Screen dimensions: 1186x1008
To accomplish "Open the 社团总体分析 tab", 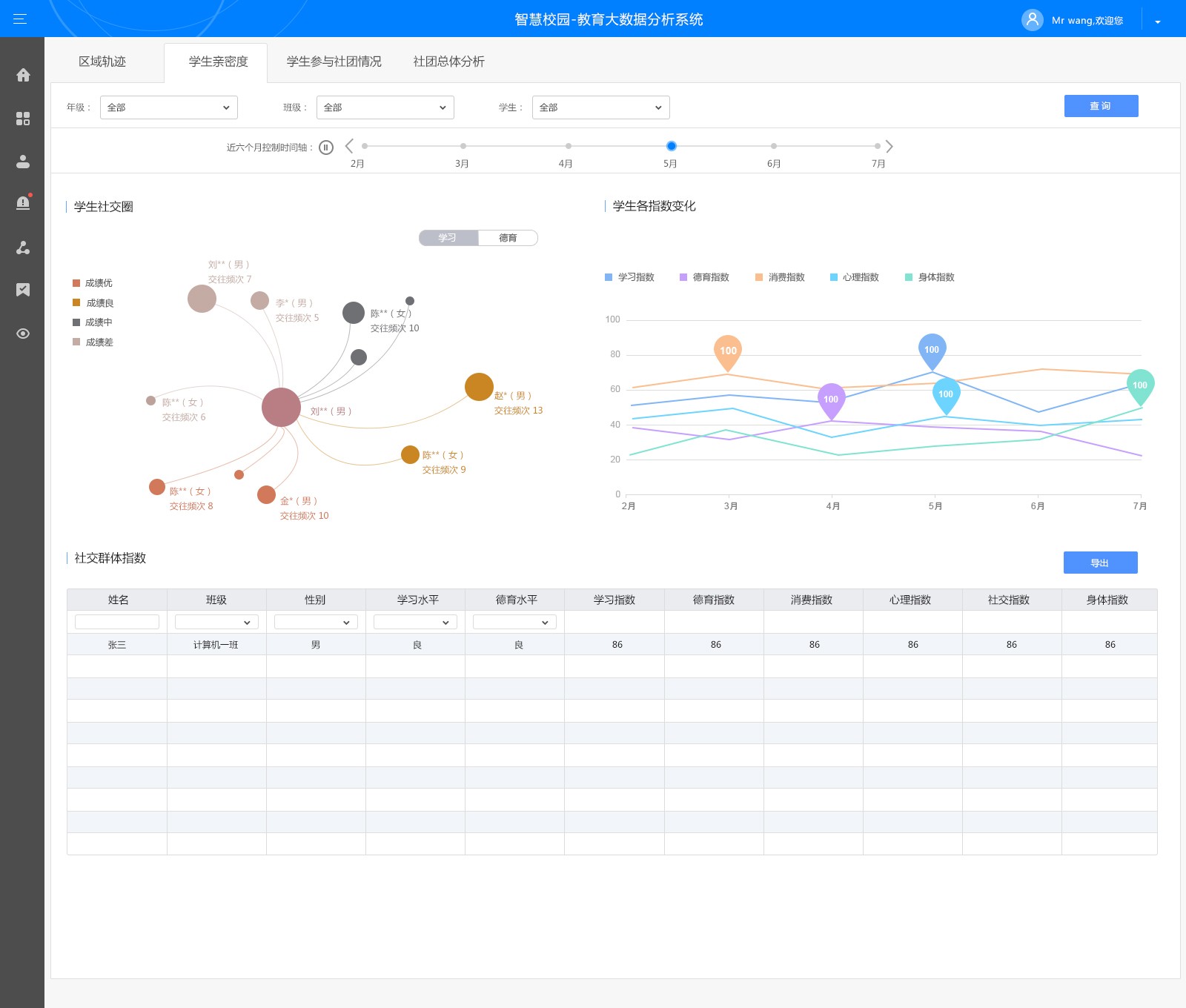I will pyautogui.click(x=448, y=62).
